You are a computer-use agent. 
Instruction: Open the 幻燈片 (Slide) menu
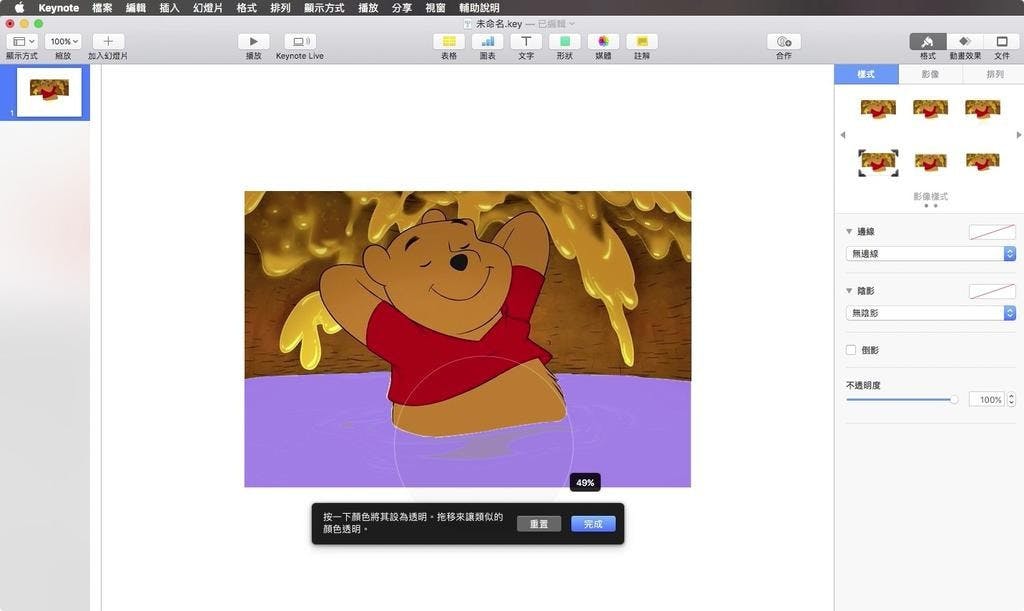click(208, 8)
